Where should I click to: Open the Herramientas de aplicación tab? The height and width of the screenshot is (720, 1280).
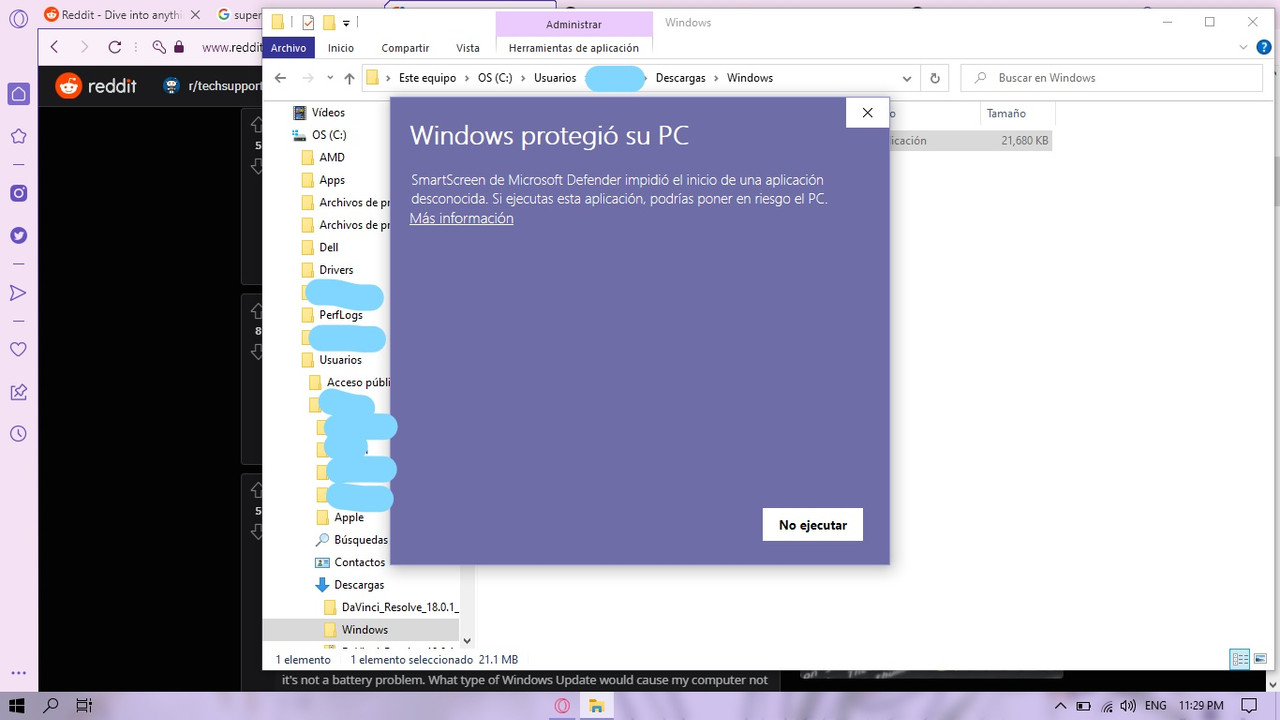click(574, 48)
